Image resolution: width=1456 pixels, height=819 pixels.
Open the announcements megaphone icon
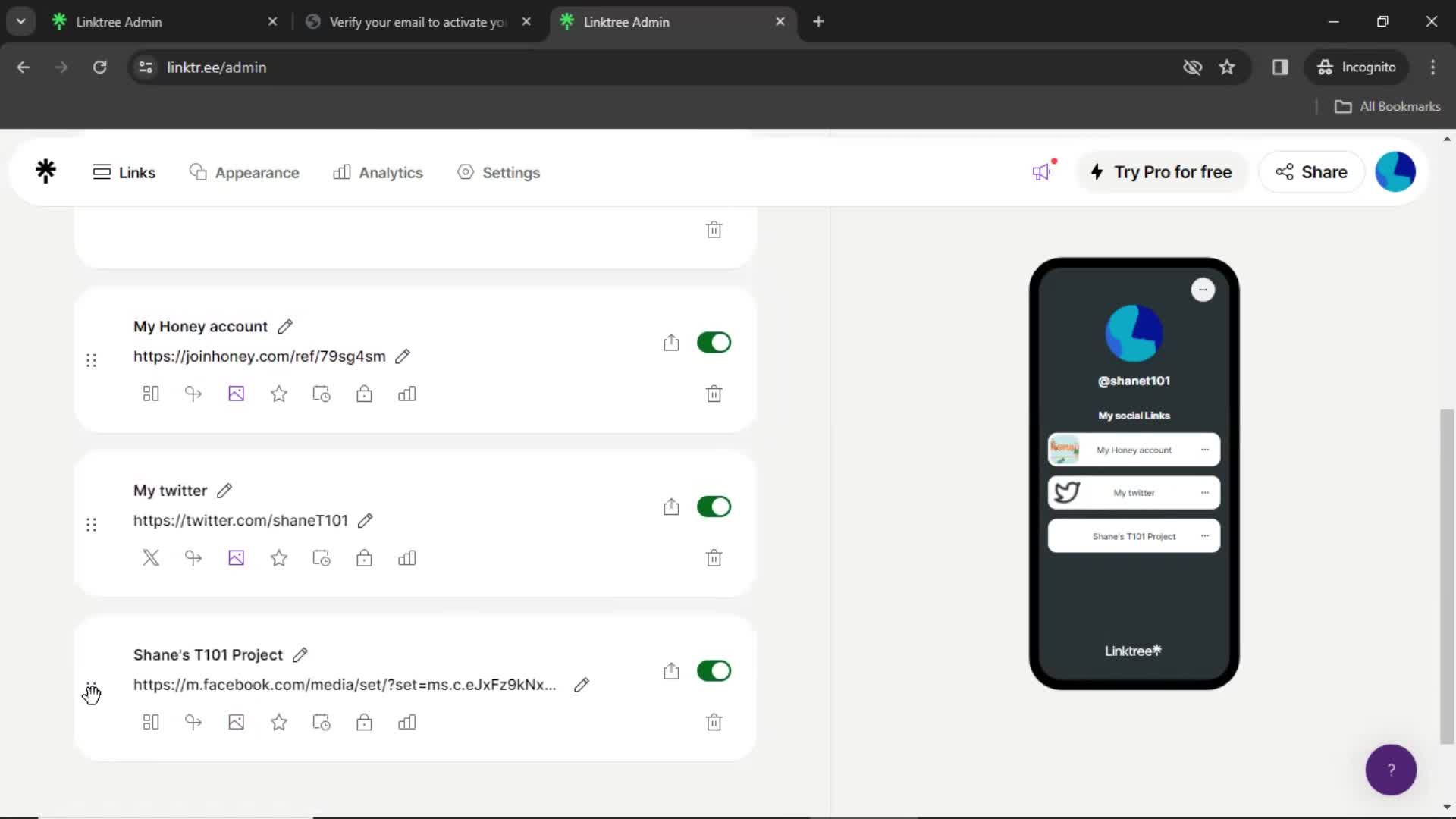coord(1043,171)
